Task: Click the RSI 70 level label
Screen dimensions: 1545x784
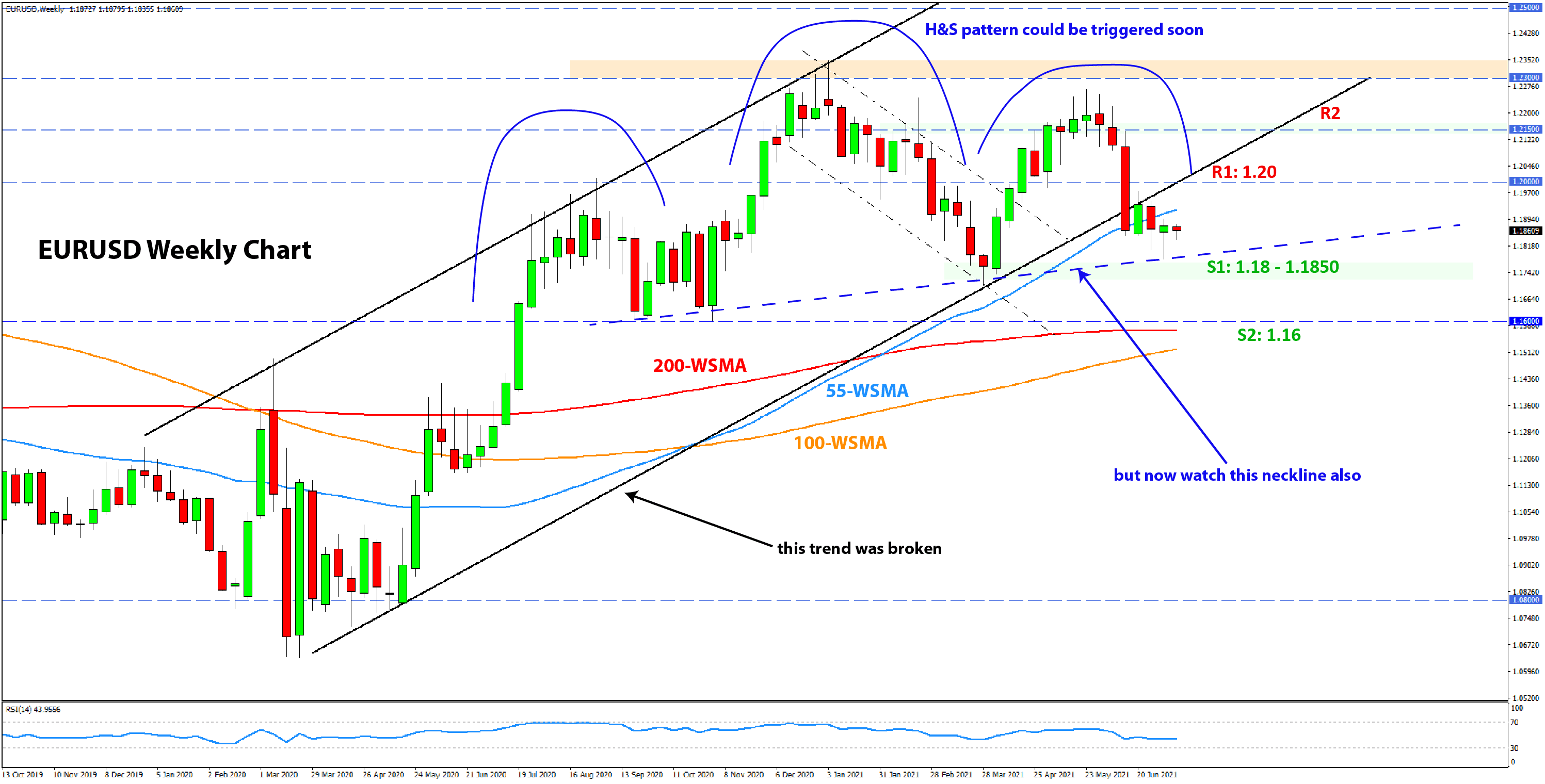Action: (x=1514, y=722)
